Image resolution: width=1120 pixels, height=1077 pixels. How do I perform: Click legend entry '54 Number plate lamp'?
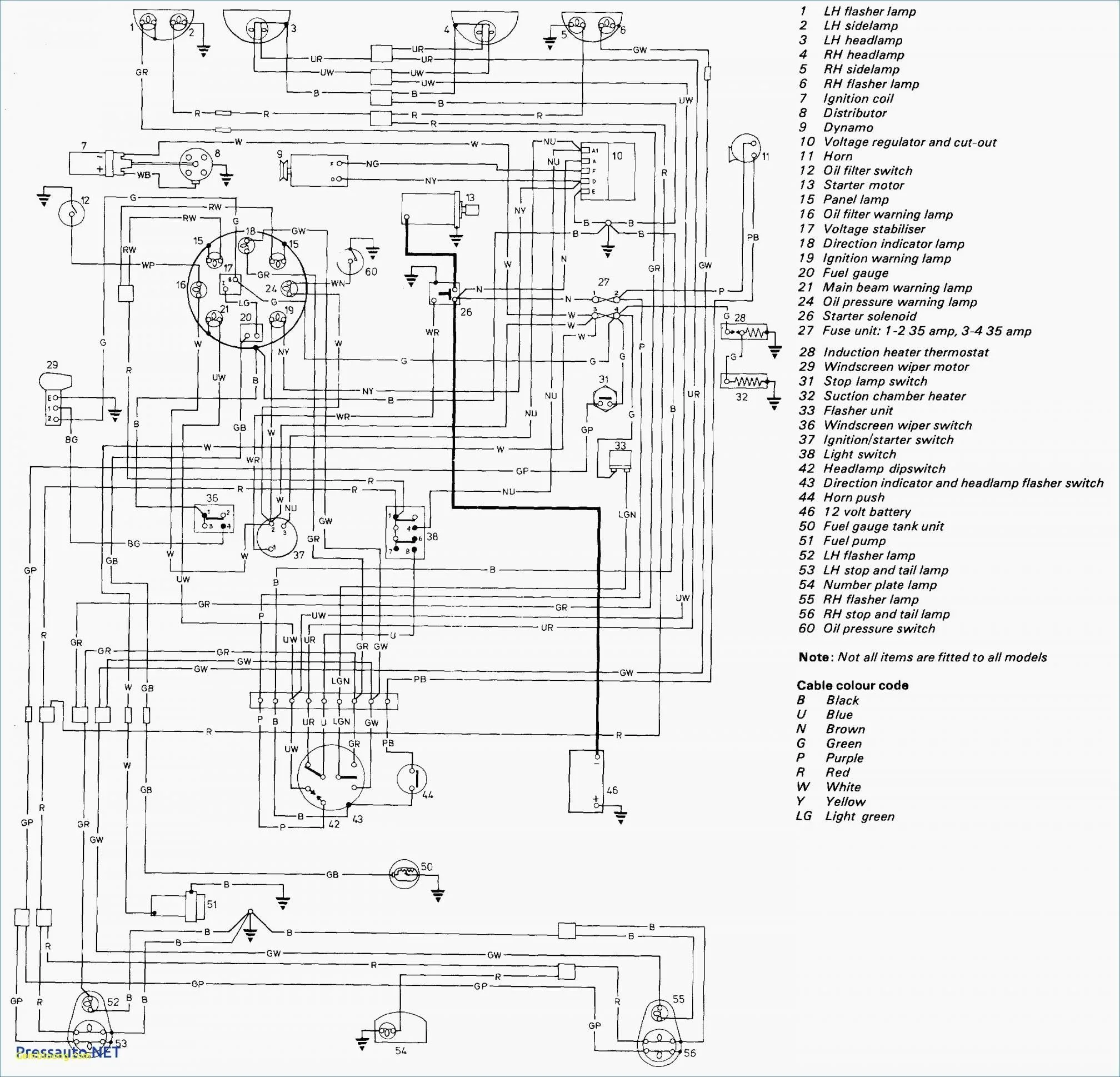click(x=867, y=585)
